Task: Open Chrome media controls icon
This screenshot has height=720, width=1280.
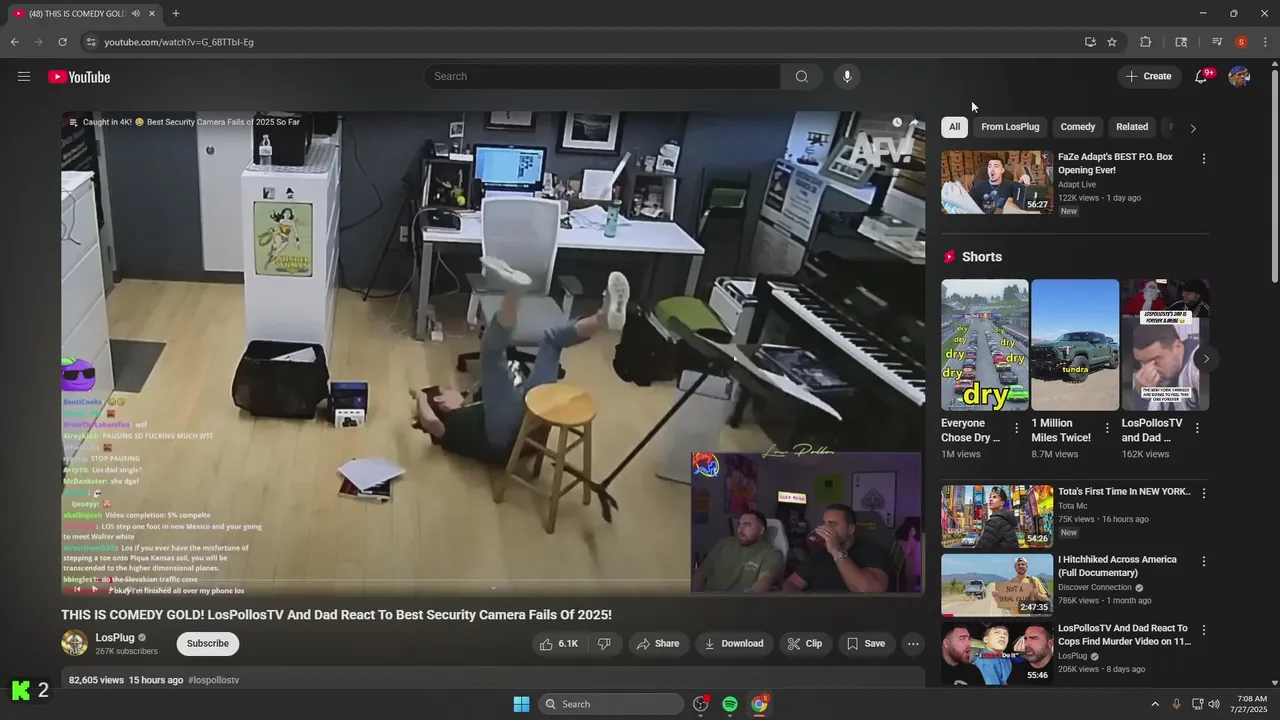Action: click(1217, 42)
